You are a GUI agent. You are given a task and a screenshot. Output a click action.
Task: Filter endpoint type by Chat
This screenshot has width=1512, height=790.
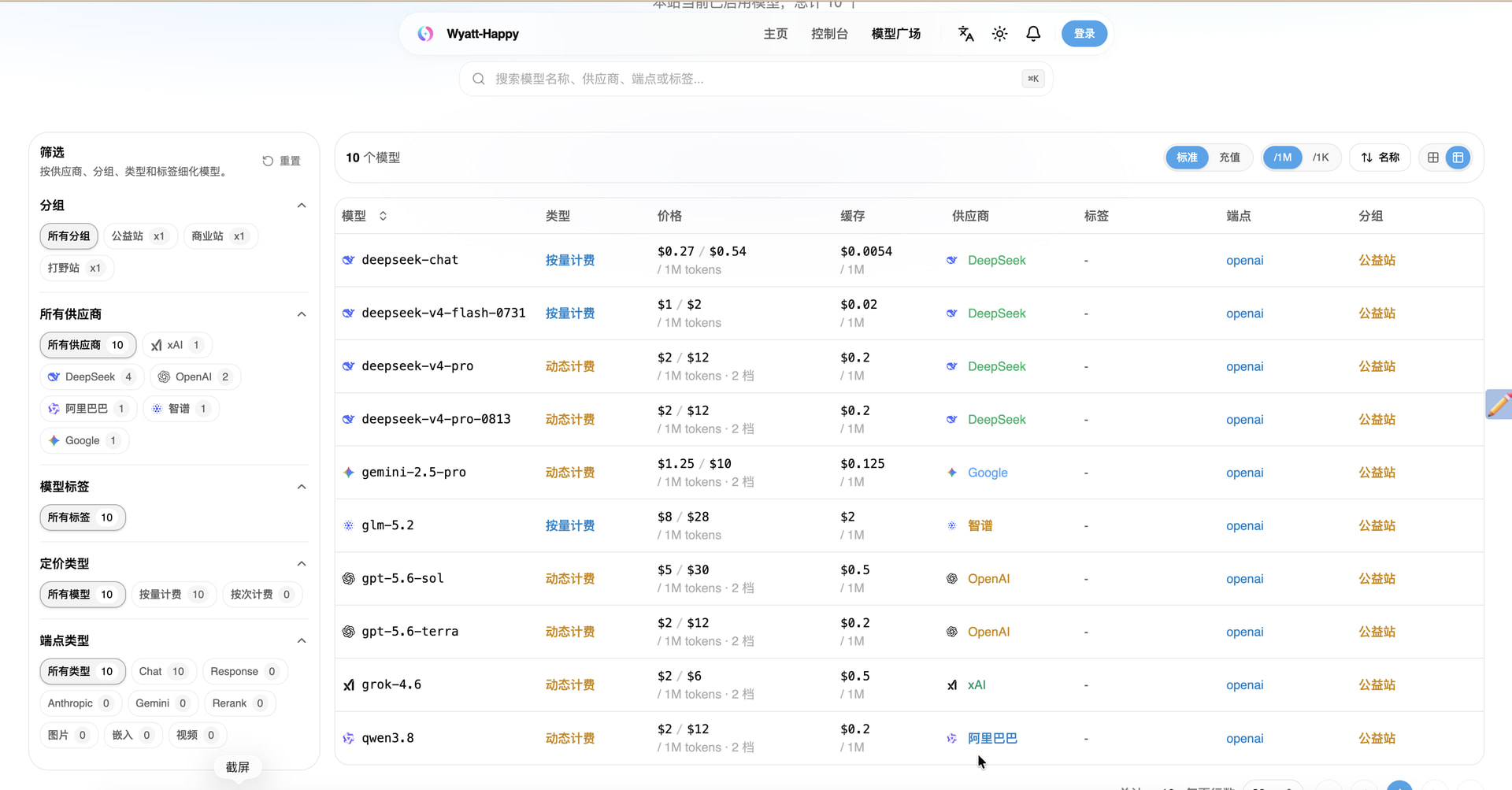[162, 672]
